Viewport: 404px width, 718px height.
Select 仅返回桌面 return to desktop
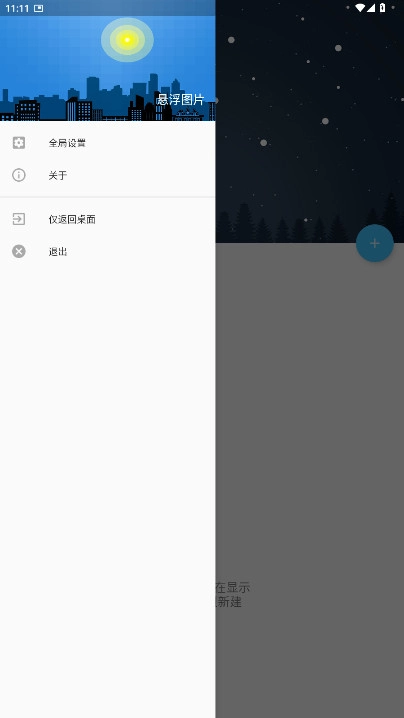(x=108, y=219)
